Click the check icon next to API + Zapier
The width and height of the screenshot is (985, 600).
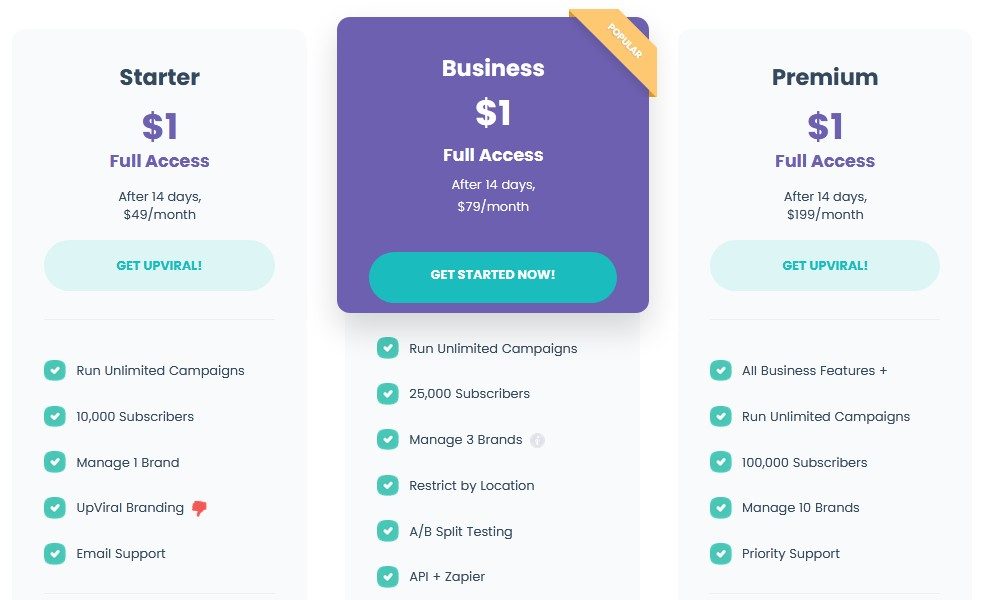[x=388, y=576]
